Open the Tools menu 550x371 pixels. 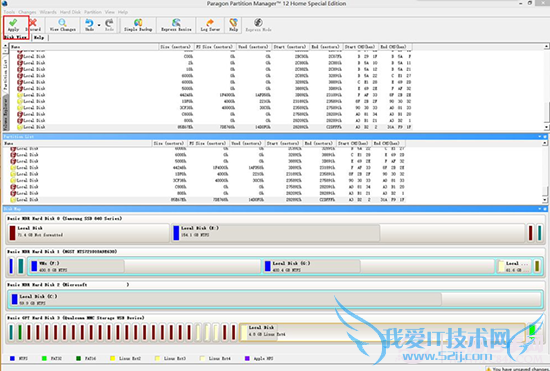point(9,12)
